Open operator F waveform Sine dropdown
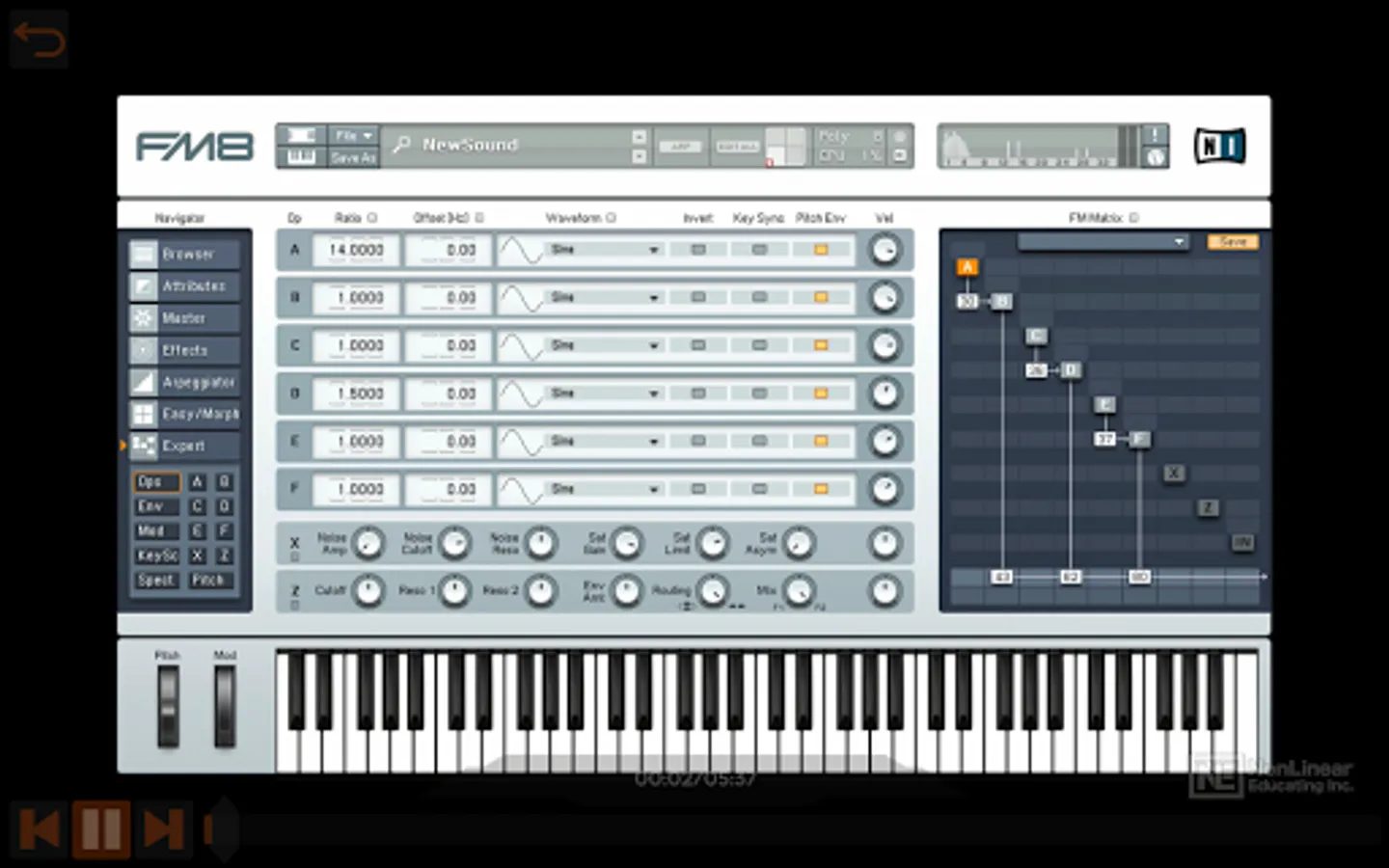This screenshot has height=868, width=1389. 604,489
